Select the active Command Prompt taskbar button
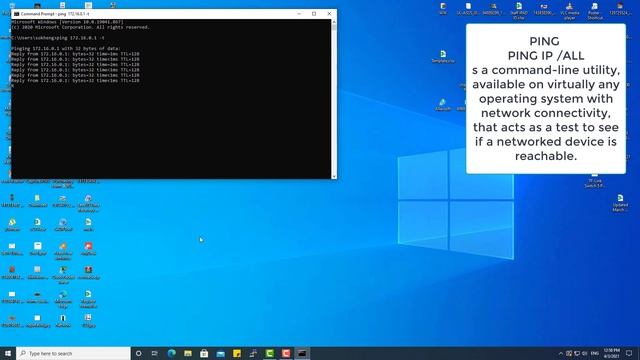The image size is (640, 360). coord(302,353)
